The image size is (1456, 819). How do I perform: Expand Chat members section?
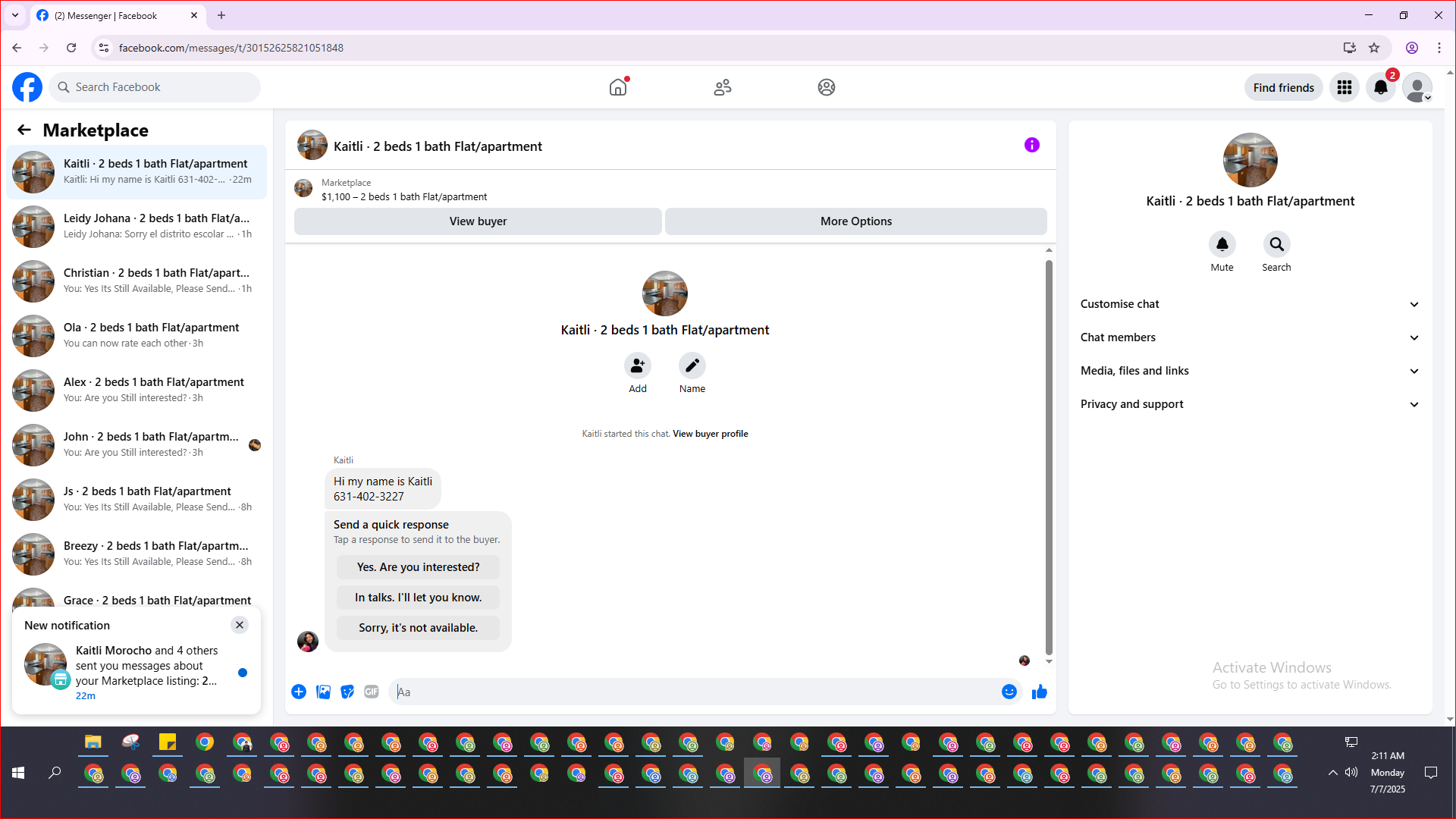pos(1249,337)
